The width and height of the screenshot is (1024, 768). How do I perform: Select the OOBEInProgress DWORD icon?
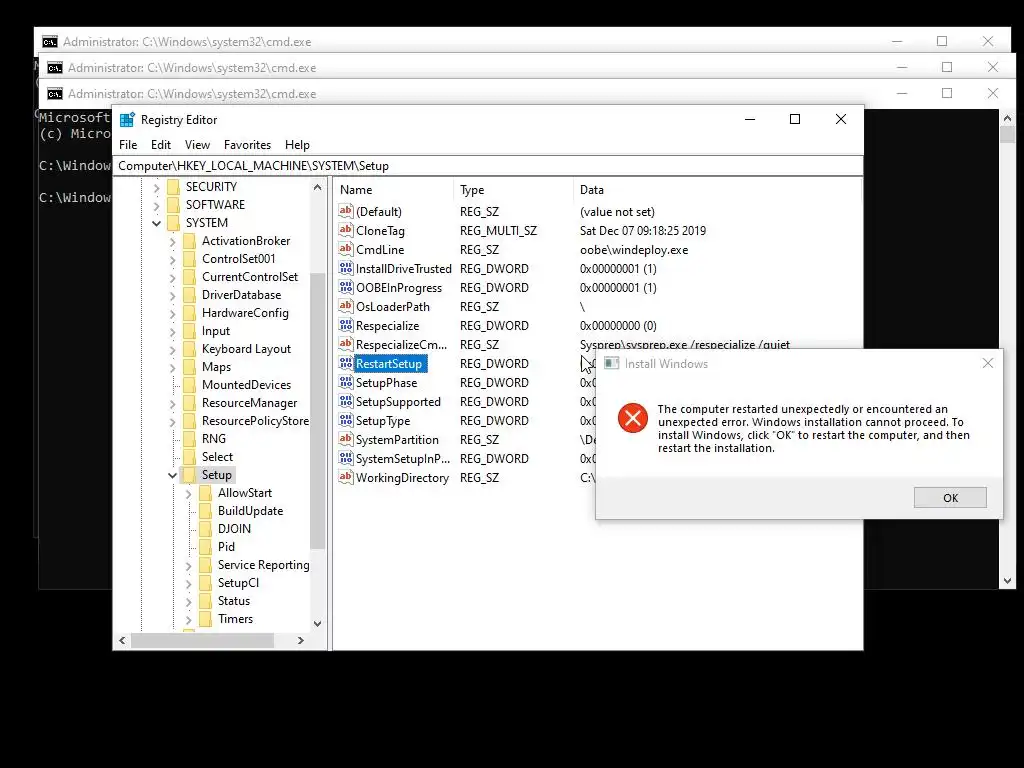[345, 287]
